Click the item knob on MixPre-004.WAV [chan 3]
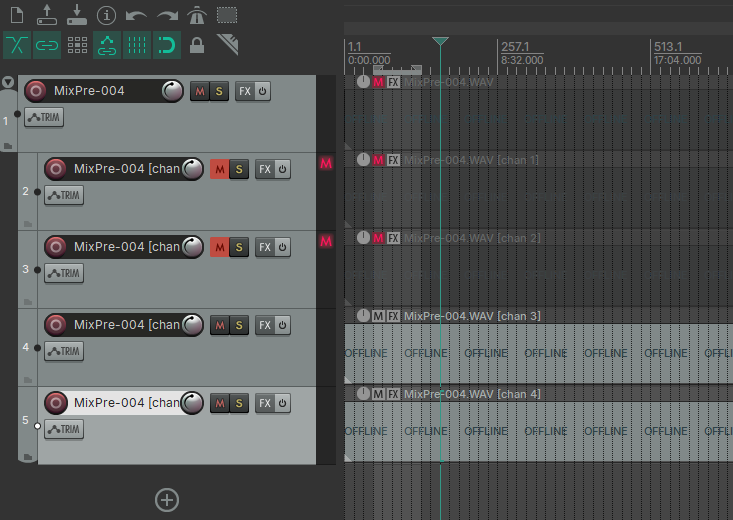This screenshot has height=520, width=733. coord(363,316)
